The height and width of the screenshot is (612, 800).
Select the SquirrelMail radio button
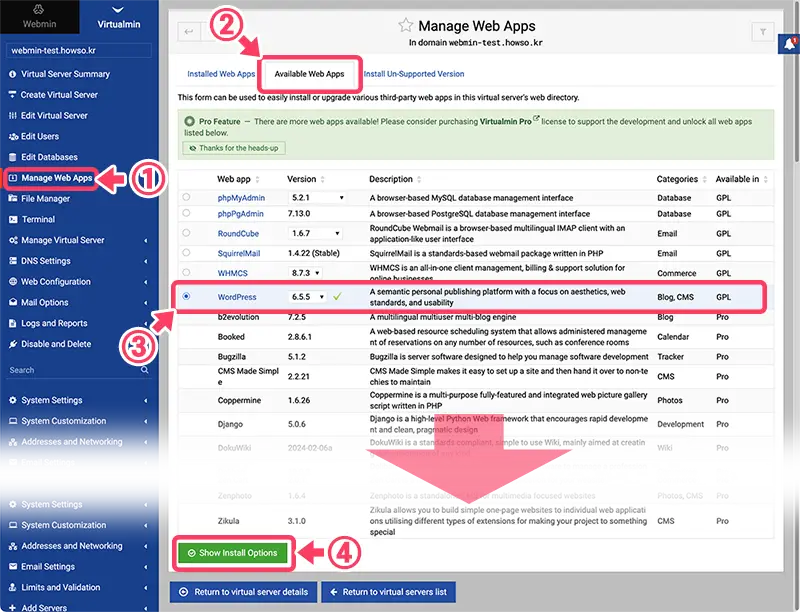coord(186,252)
